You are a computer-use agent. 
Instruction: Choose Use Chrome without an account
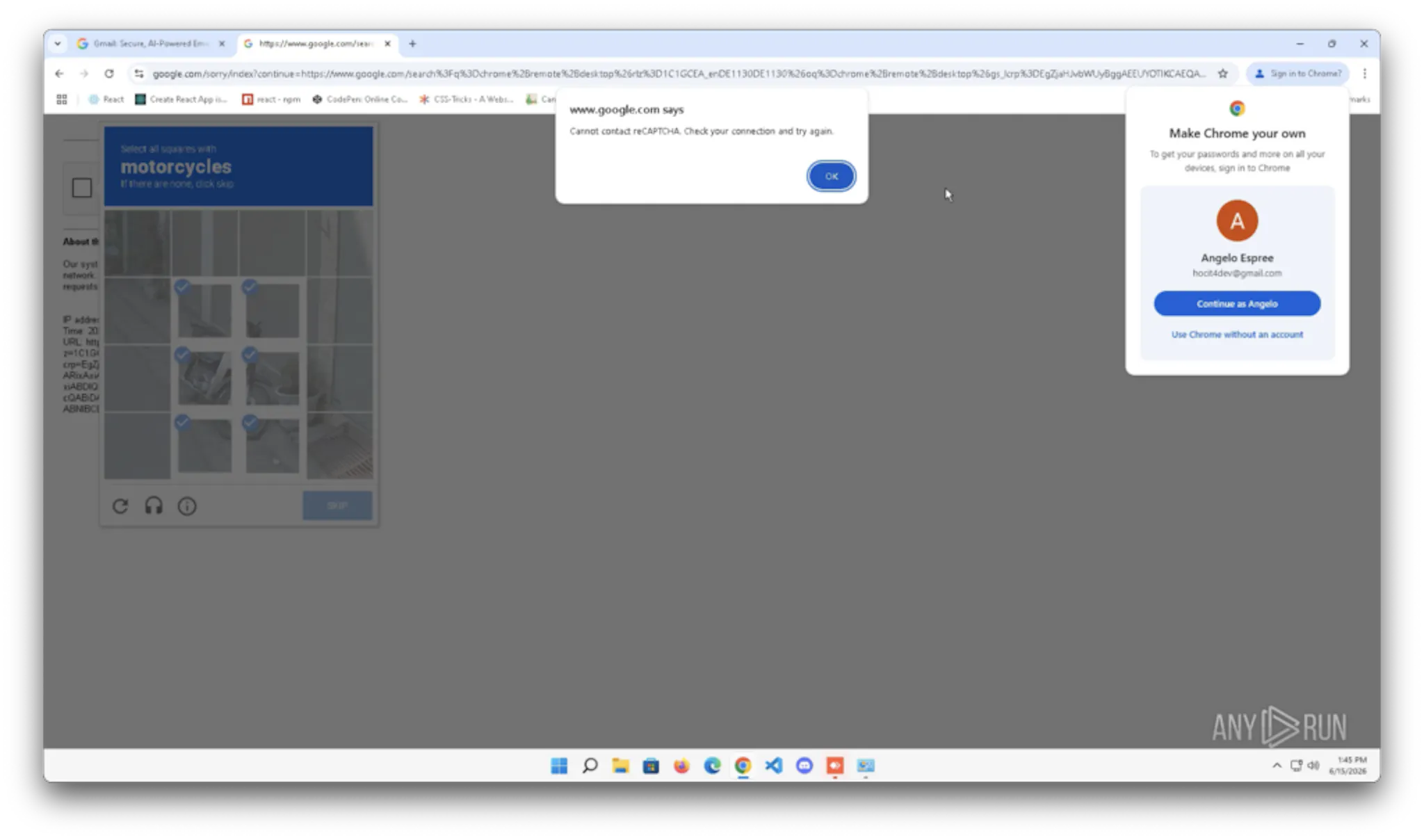[1236, 334]
